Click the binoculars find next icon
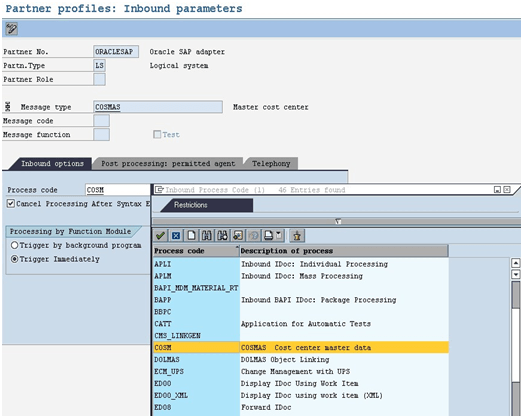Image resolution: width=523 pixels, height=418 pixels. tap(222, 236)
